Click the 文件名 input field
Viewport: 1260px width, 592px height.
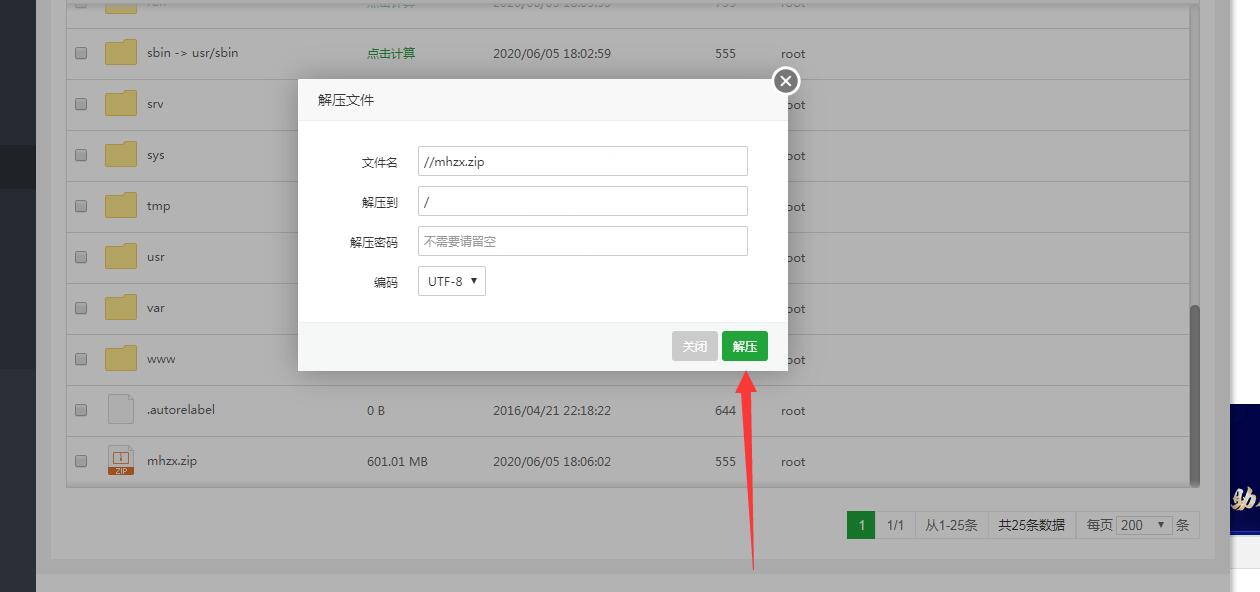[x=582, y=161]
